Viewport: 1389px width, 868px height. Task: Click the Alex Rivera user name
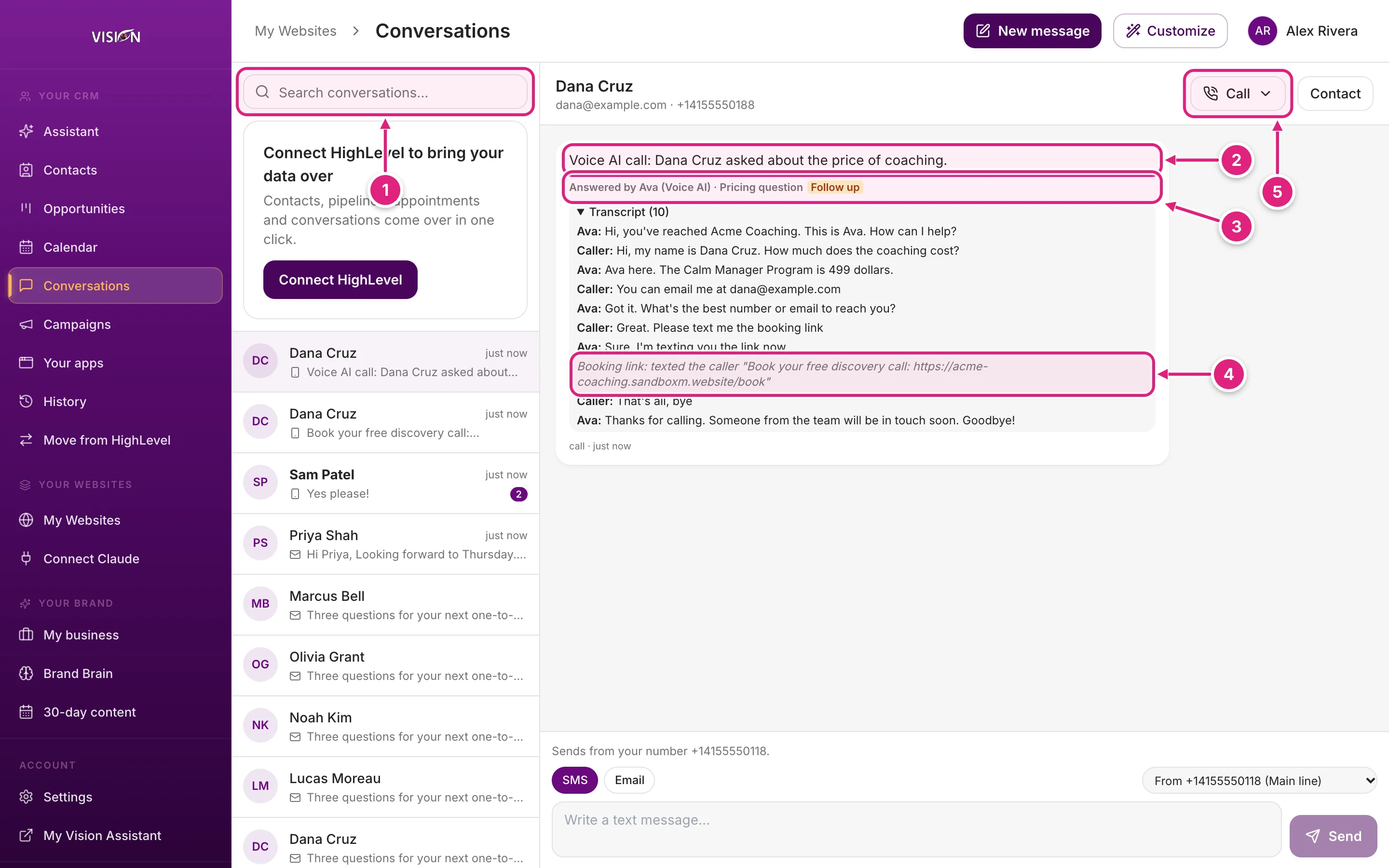click(x=1321, y=31)
